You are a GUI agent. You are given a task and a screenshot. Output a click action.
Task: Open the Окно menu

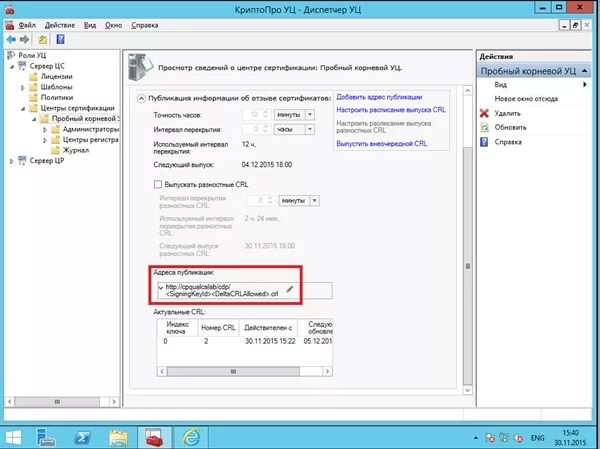point(113,25)
